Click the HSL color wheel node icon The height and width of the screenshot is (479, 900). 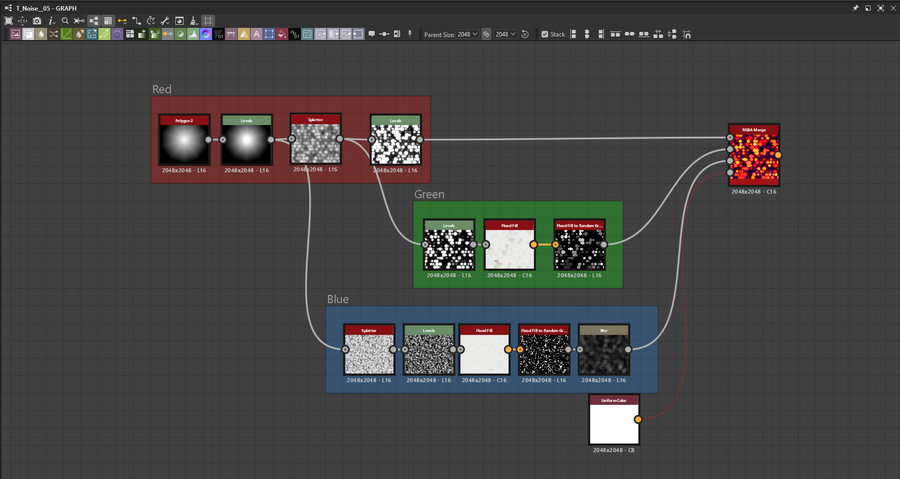coord(205,34)
